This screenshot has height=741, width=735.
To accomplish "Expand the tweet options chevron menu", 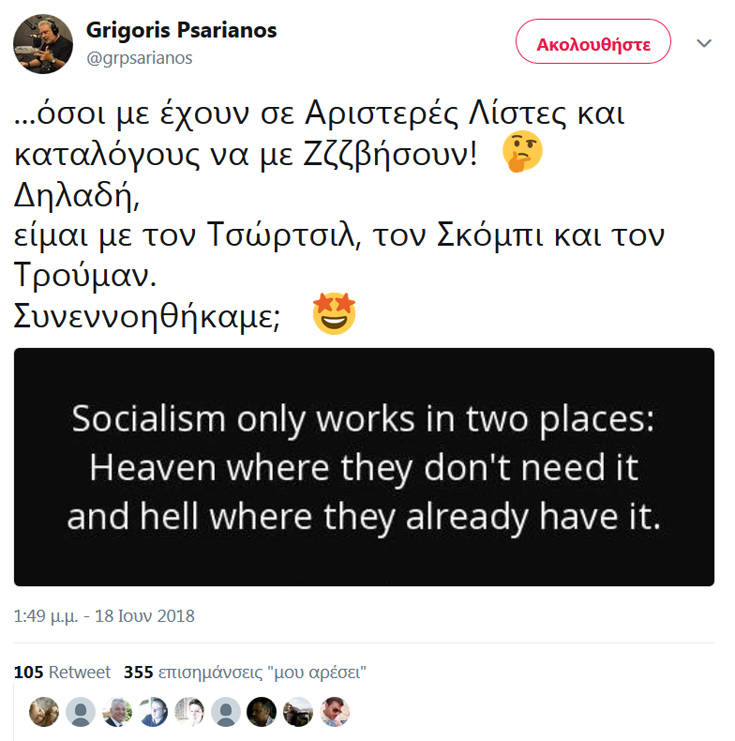I will [x=704, y=43].
